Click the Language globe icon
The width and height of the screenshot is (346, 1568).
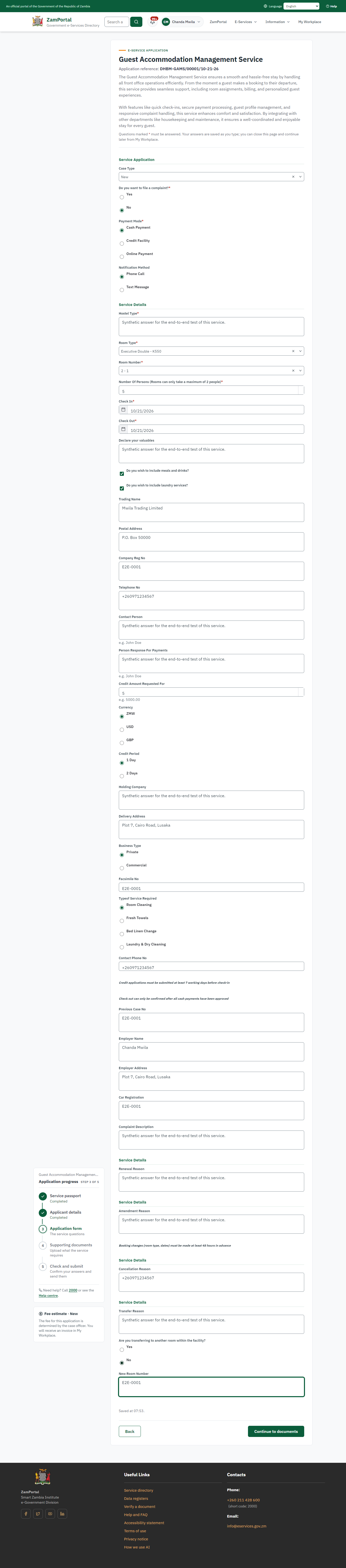point(265,6)
